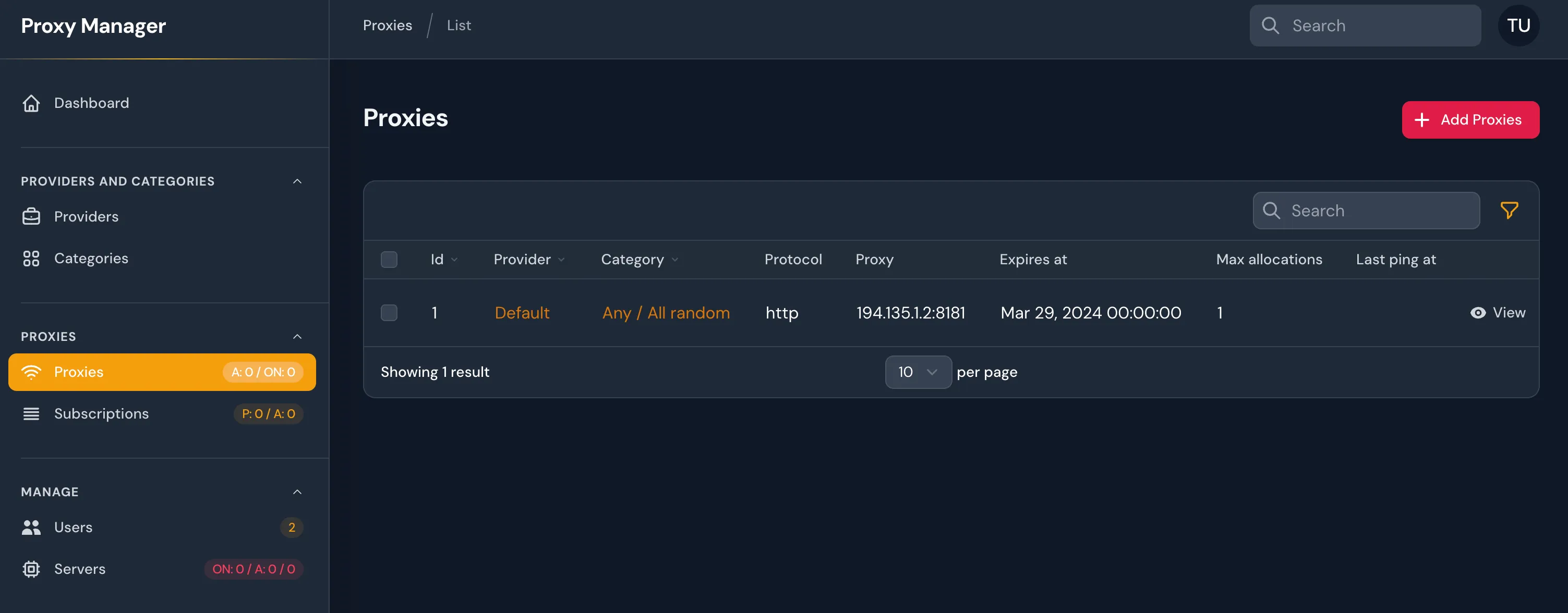Collapse the Manage section chevron
Image resolution: width=1568 pixels, height=613 pixels.
[x=298, y=492]
